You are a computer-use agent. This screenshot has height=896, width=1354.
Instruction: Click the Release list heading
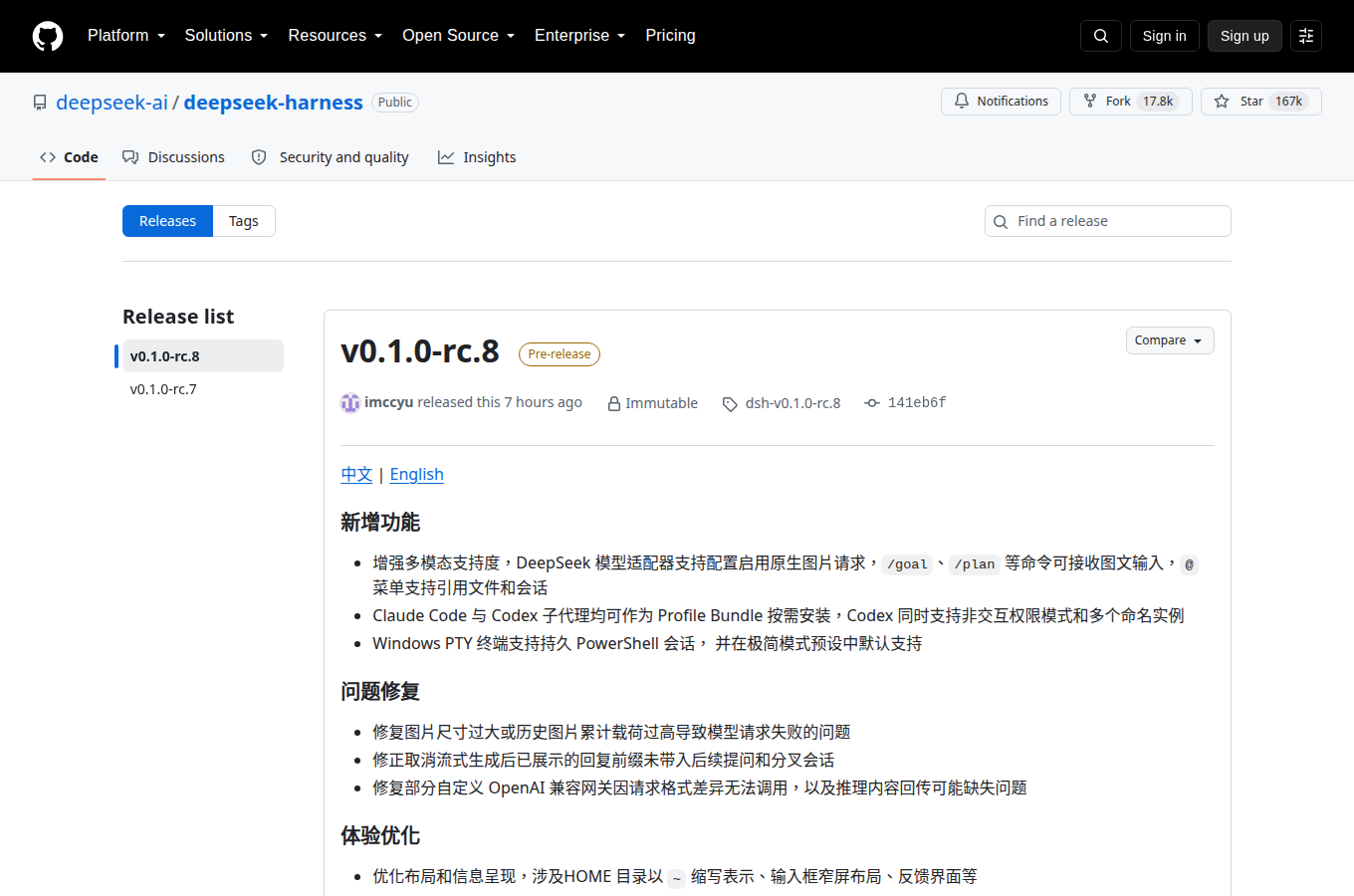(178, 317)
